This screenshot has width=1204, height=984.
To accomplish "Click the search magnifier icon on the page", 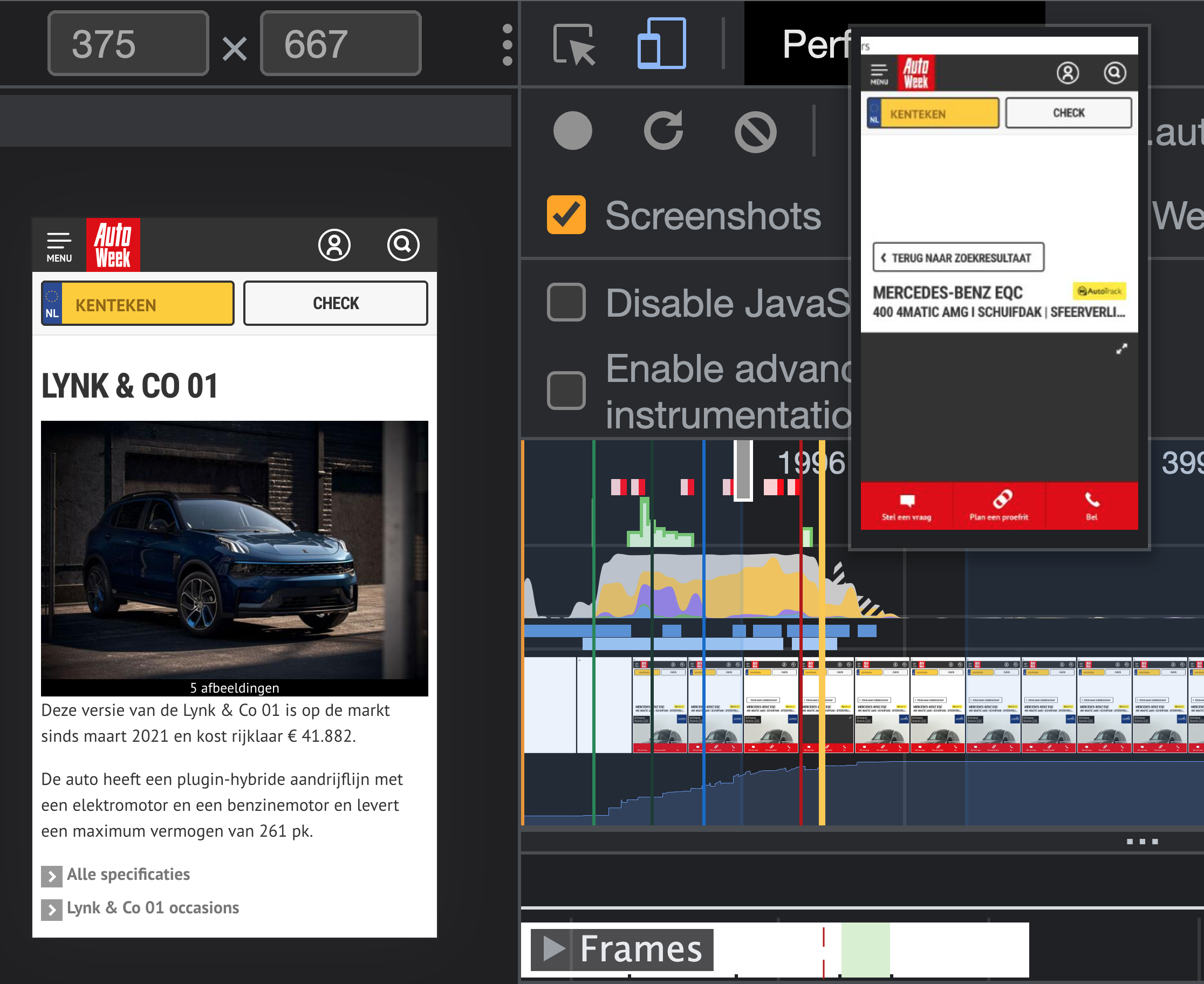I will click(x=403, y=245).
